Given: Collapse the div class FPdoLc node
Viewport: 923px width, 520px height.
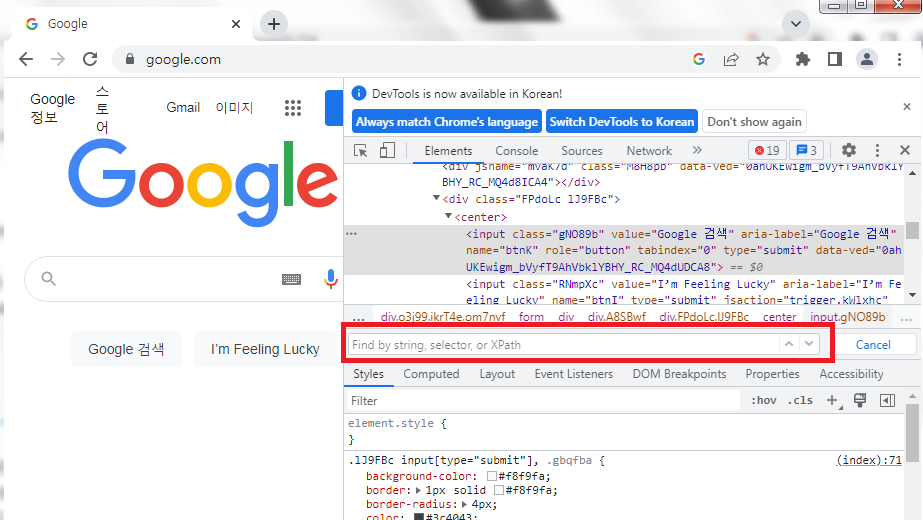Looking at the screenshot, I should (436, 198).
